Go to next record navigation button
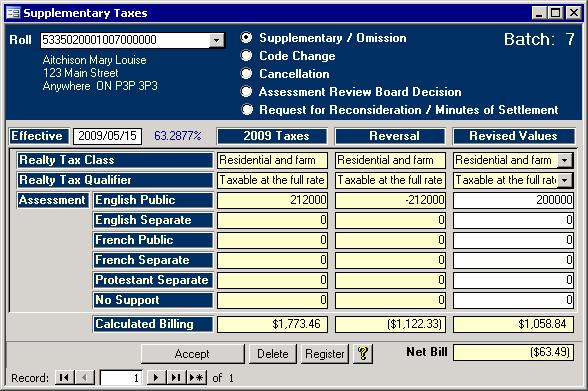Screen dimensions: 588x391 (x=156, y=378)
